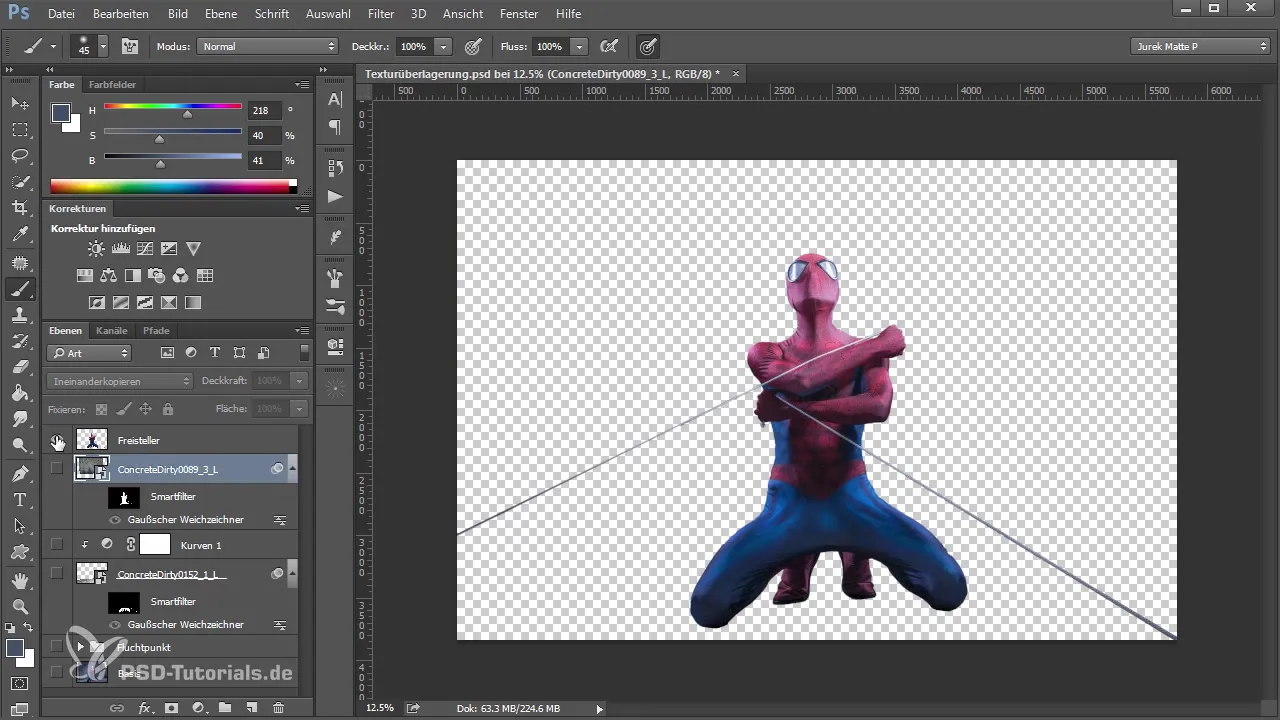Screen dimensions: 1280x720
Task: Select the Hand tool
Action: (20, 580)
